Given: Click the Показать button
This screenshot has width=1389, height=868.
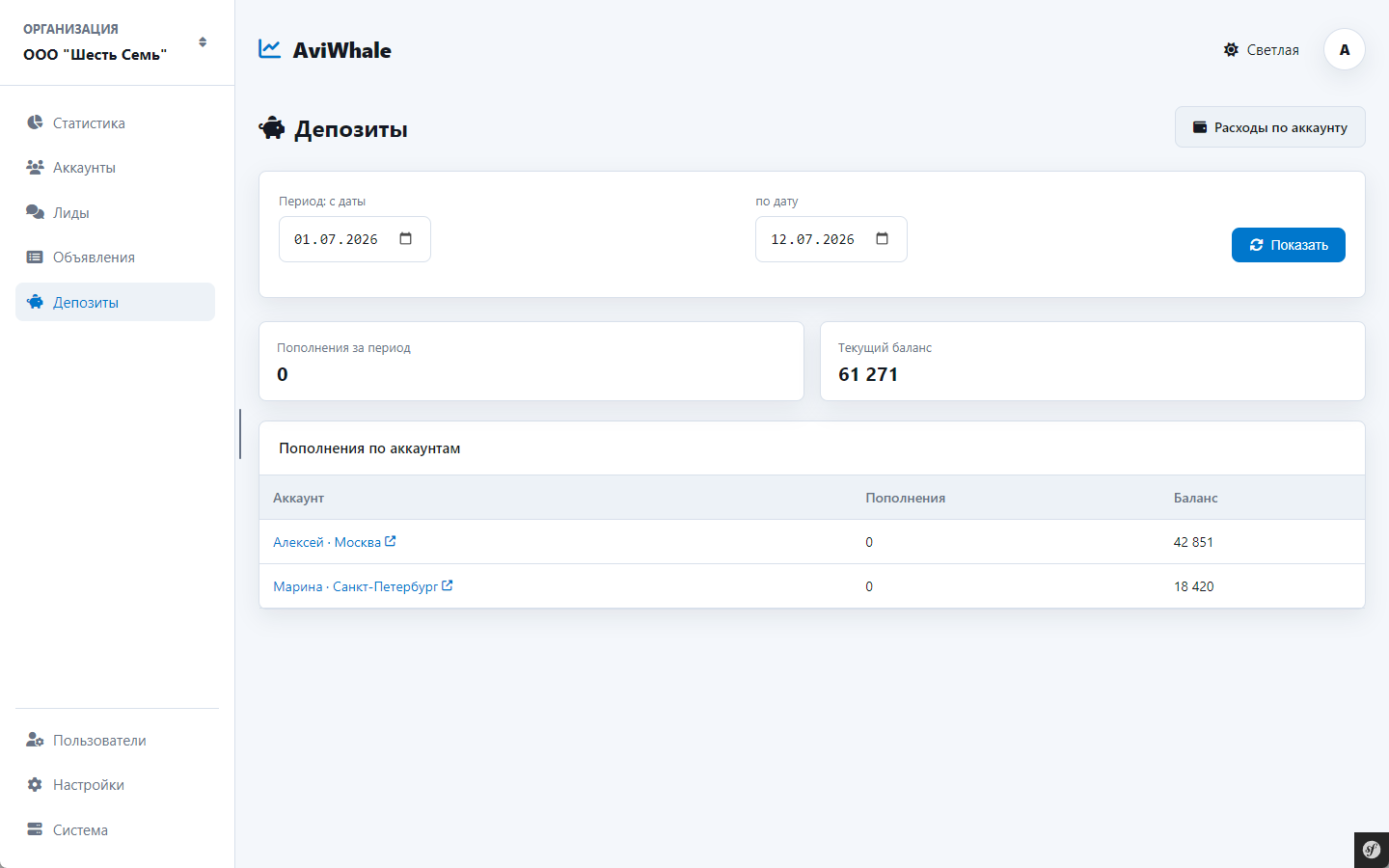Looking at the screenshot, I should [x=1289, y=245].
